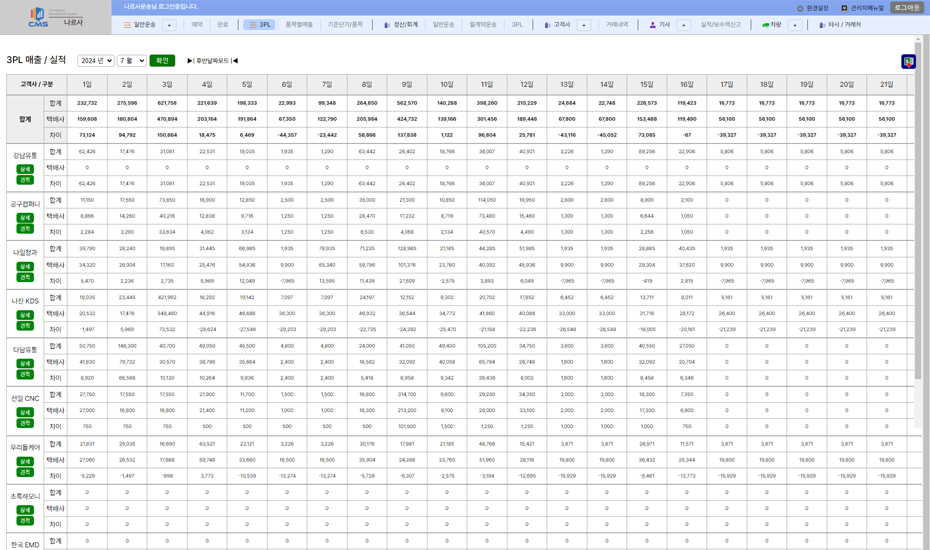Click the 나진 KDS customer name

pyautogui.click(x=25, y=301)
